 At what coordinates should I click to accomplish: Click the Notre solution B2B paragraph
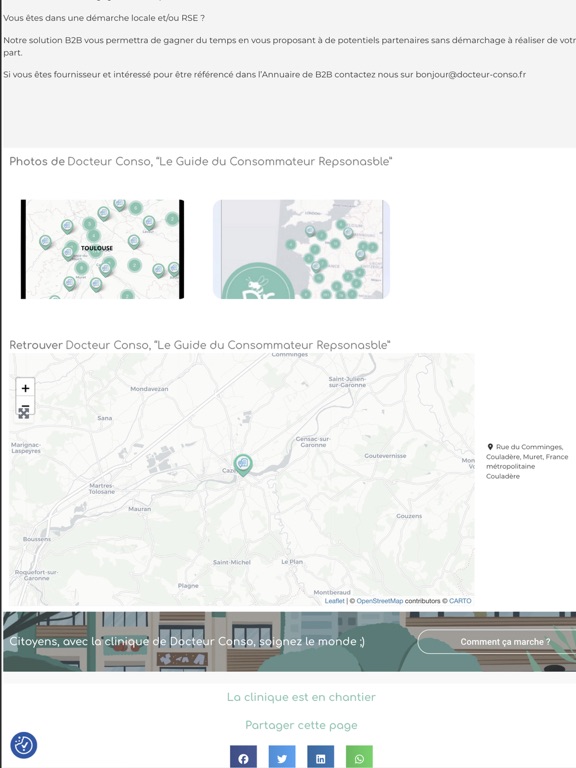click(289, 46)
